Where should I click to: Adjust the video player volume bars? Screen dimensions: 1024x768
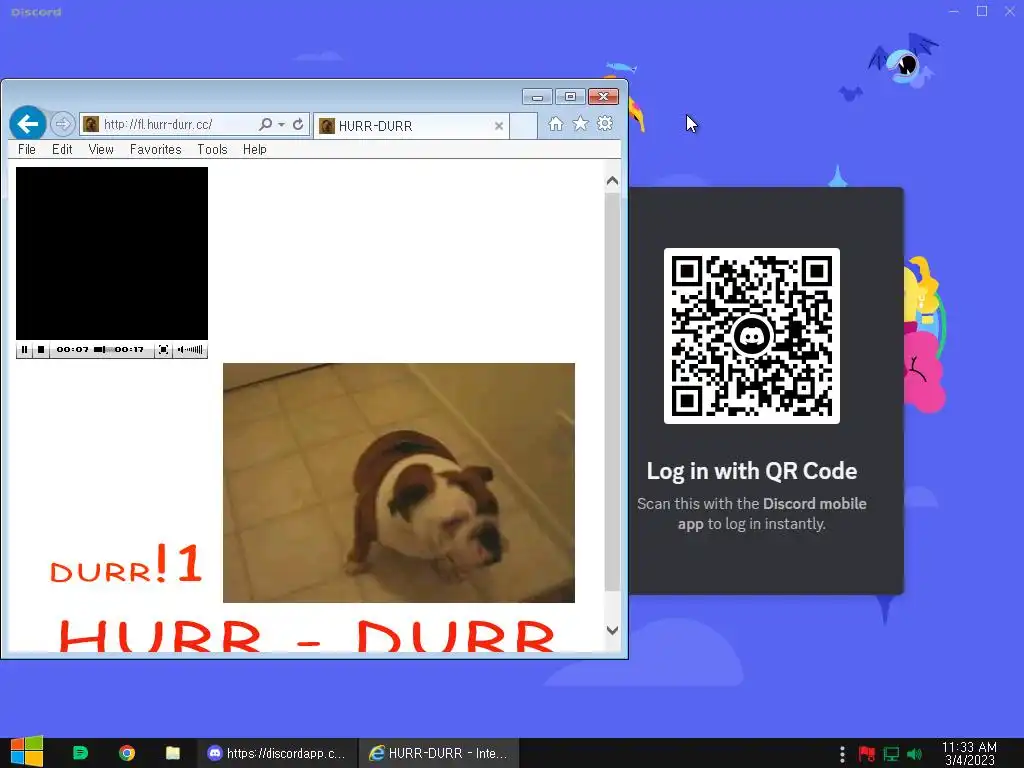[x=190, y=350]
